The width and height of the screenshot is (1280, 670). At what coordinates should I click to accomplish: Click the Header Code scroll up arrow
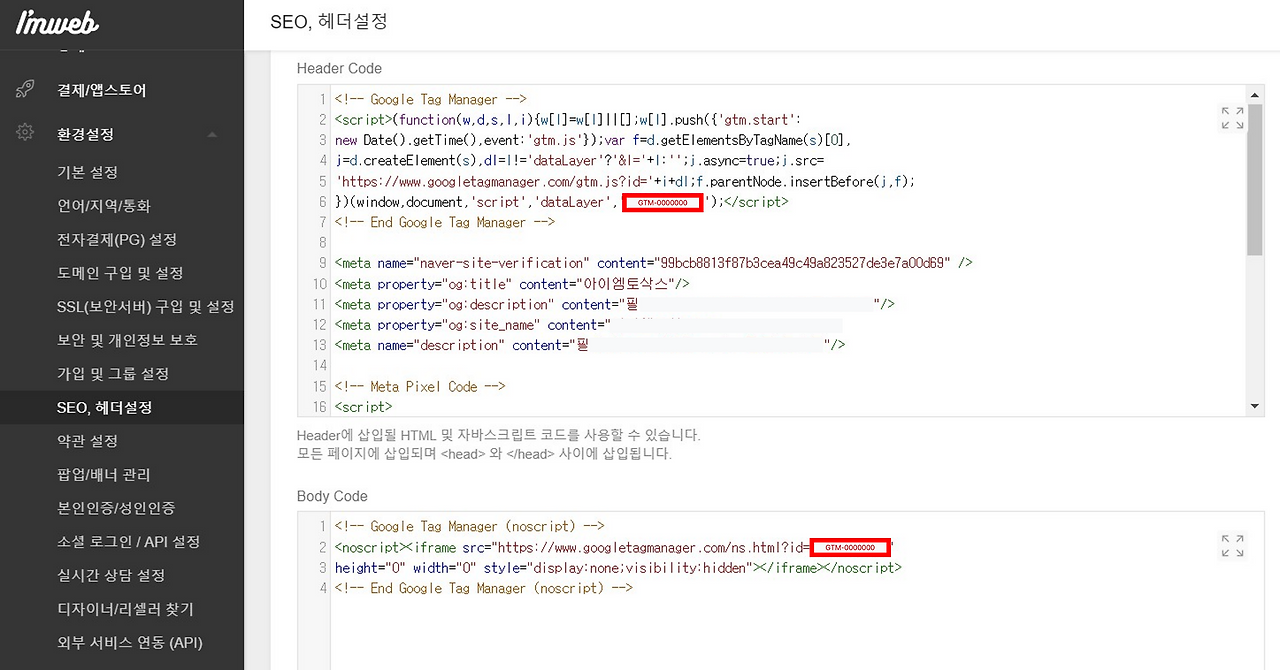[1255, 94]
